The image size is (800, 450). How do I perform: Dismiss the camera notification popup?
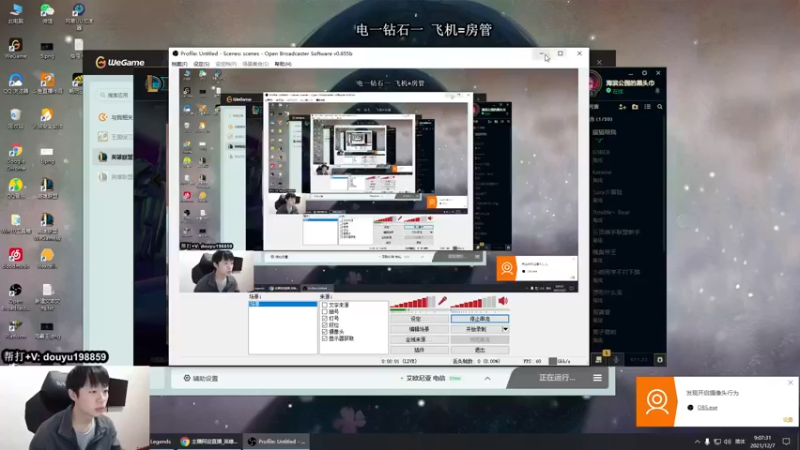tap(790, 382)
